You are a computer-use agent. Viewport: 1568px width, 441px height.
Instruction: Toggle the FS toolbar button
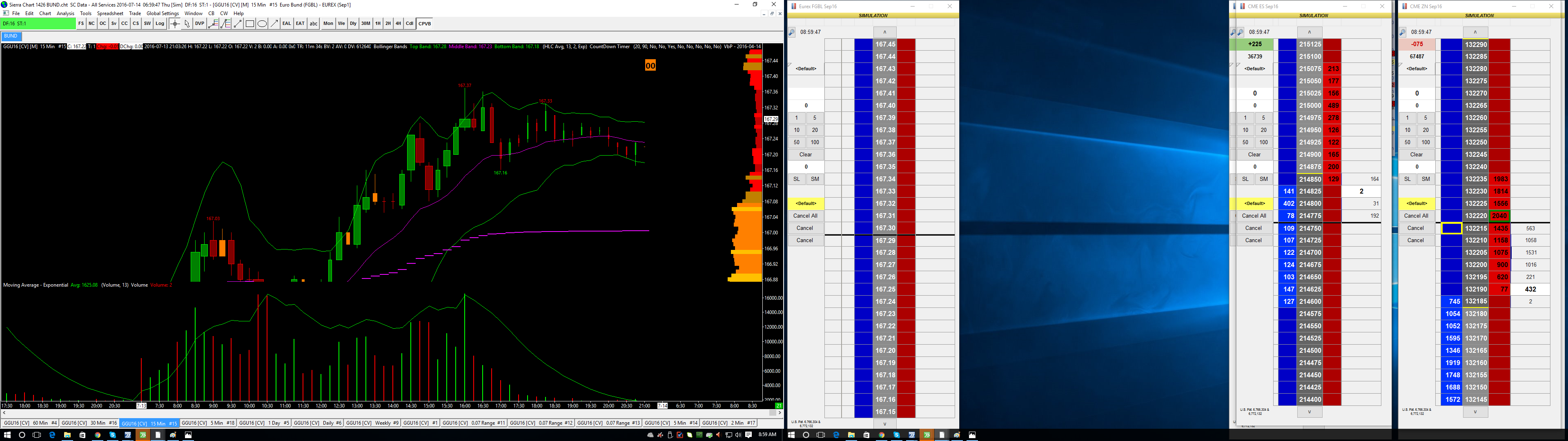pyautogui.click(x=81, y=24)
